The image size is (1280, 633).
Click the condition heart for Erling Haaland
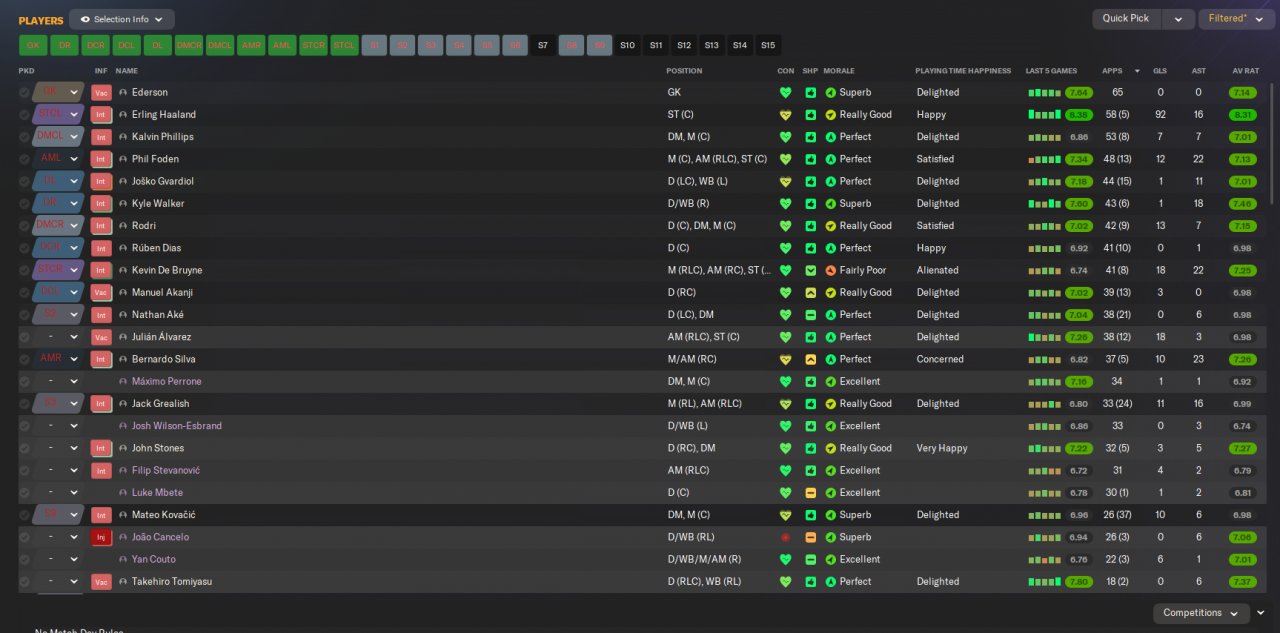click(x=785, y=115)
